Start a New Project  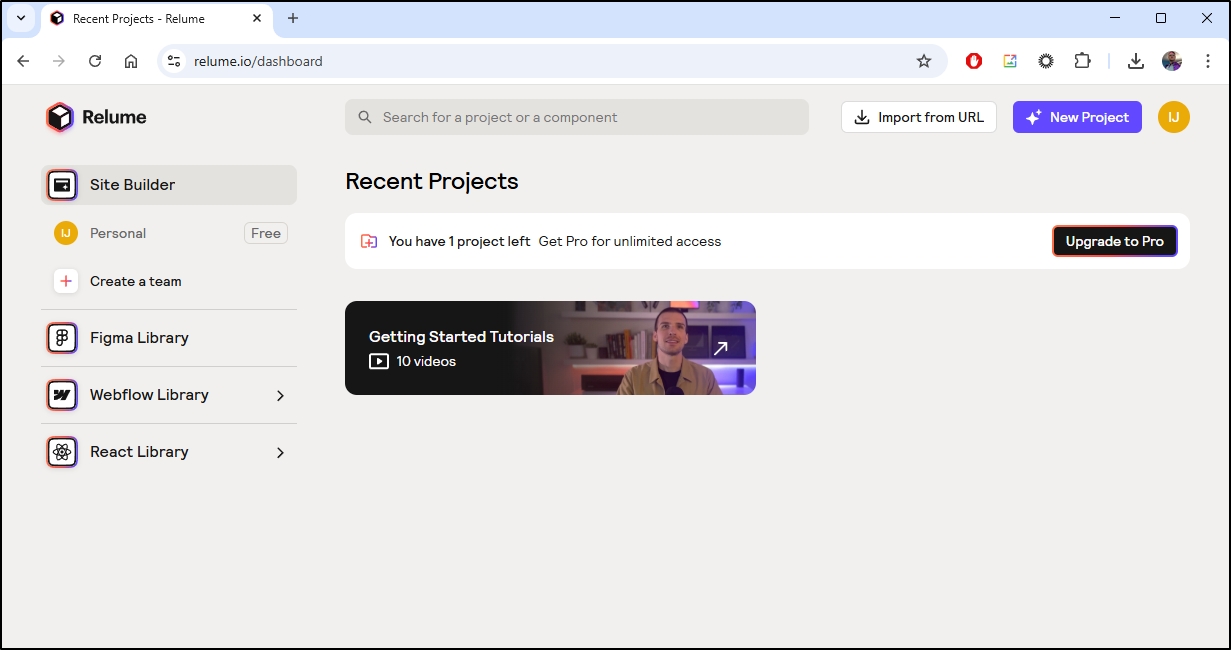(x=1077, y=117)
